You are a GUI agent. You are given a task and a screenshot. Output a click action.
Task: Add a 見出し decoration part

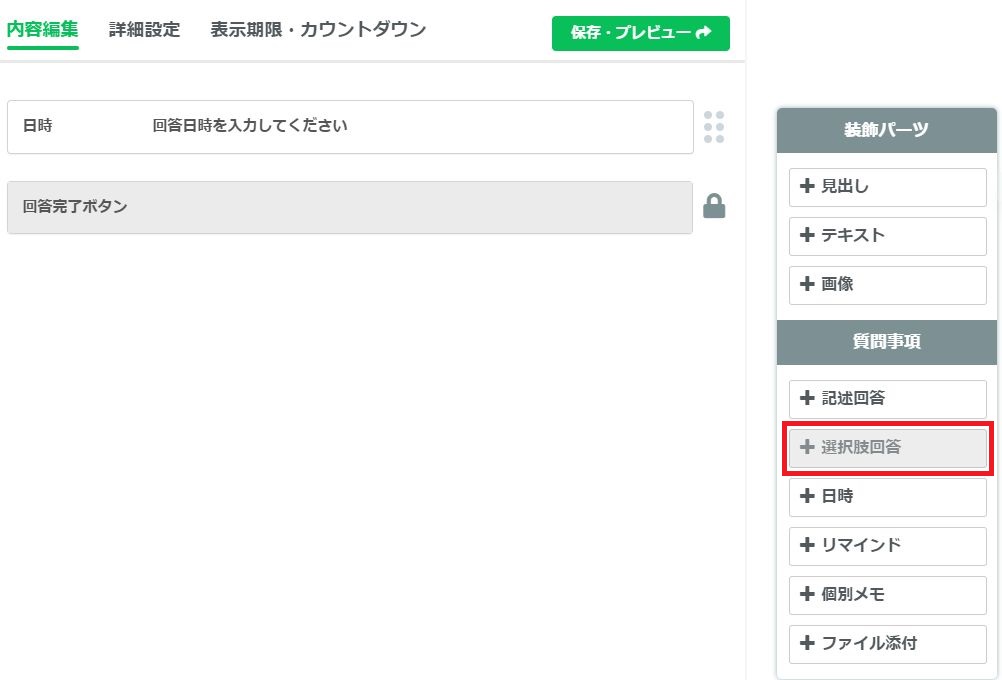(x=888, y=187)
